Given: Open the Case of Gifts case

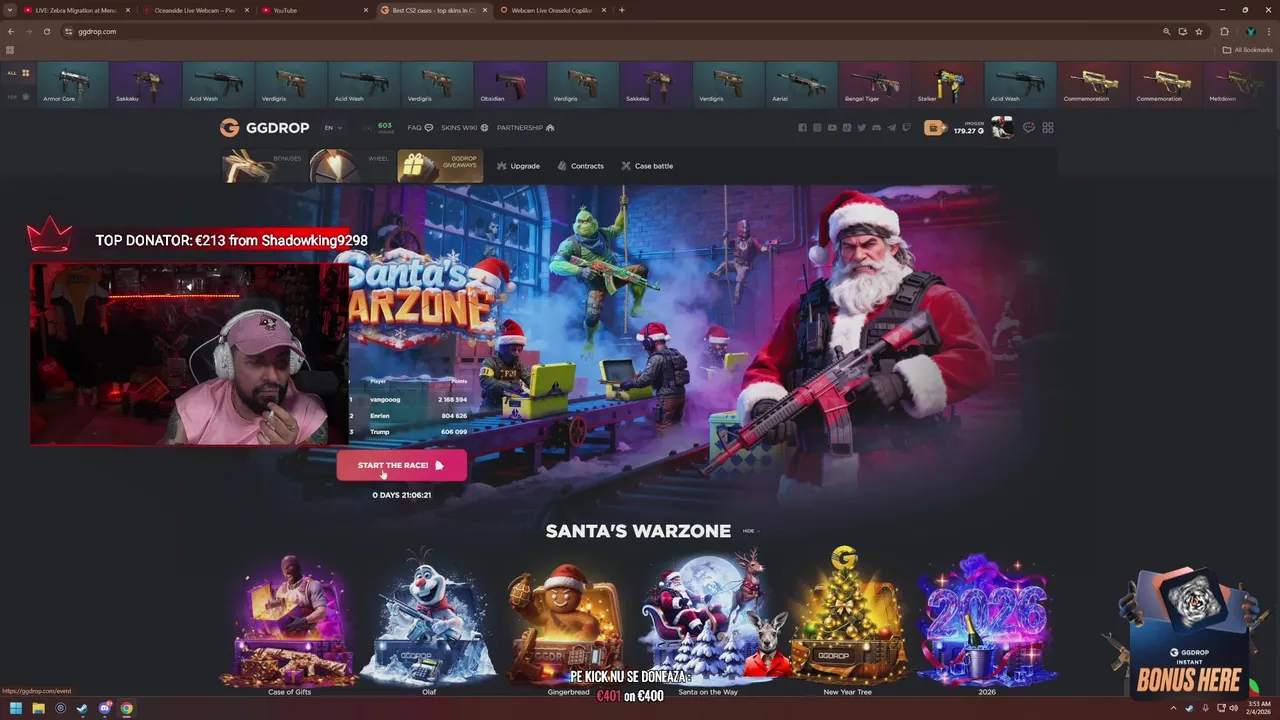Looking at the screenshot, I should pyautogui.click(x=289, y=623).
